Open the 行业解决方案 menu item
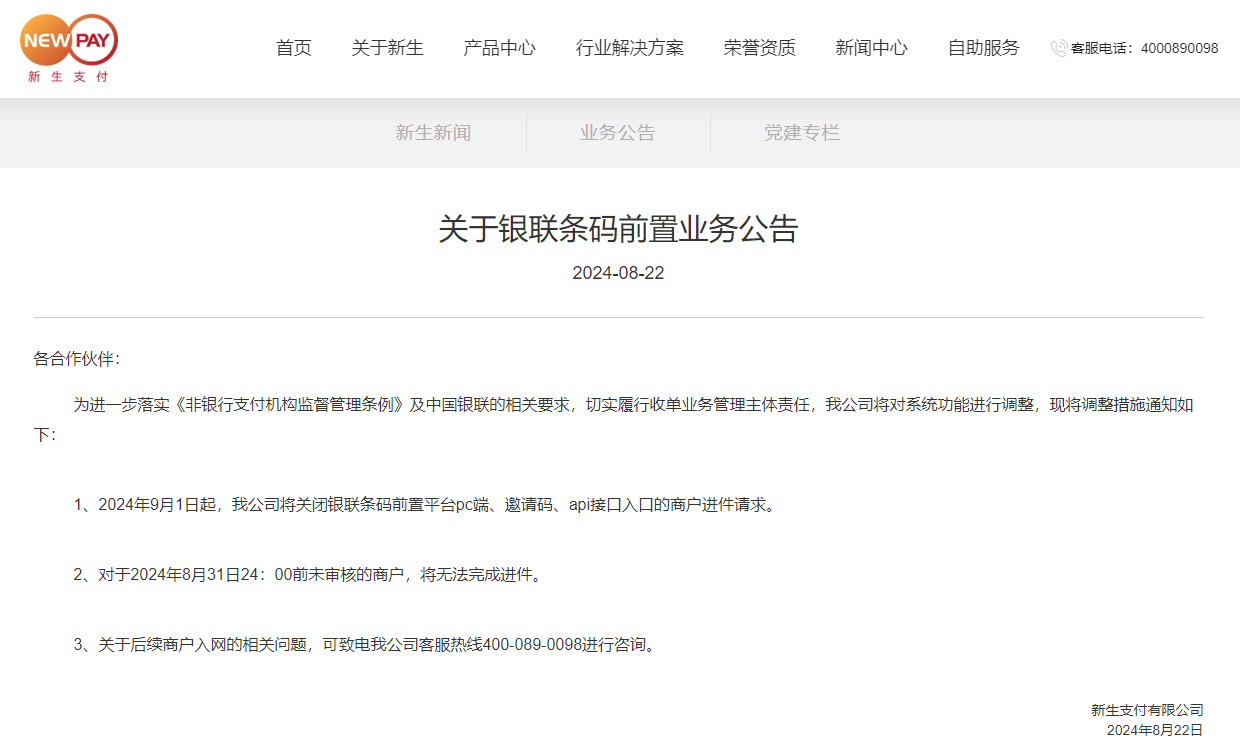The width and height of the screenshot is (1240, 756). 630,48
